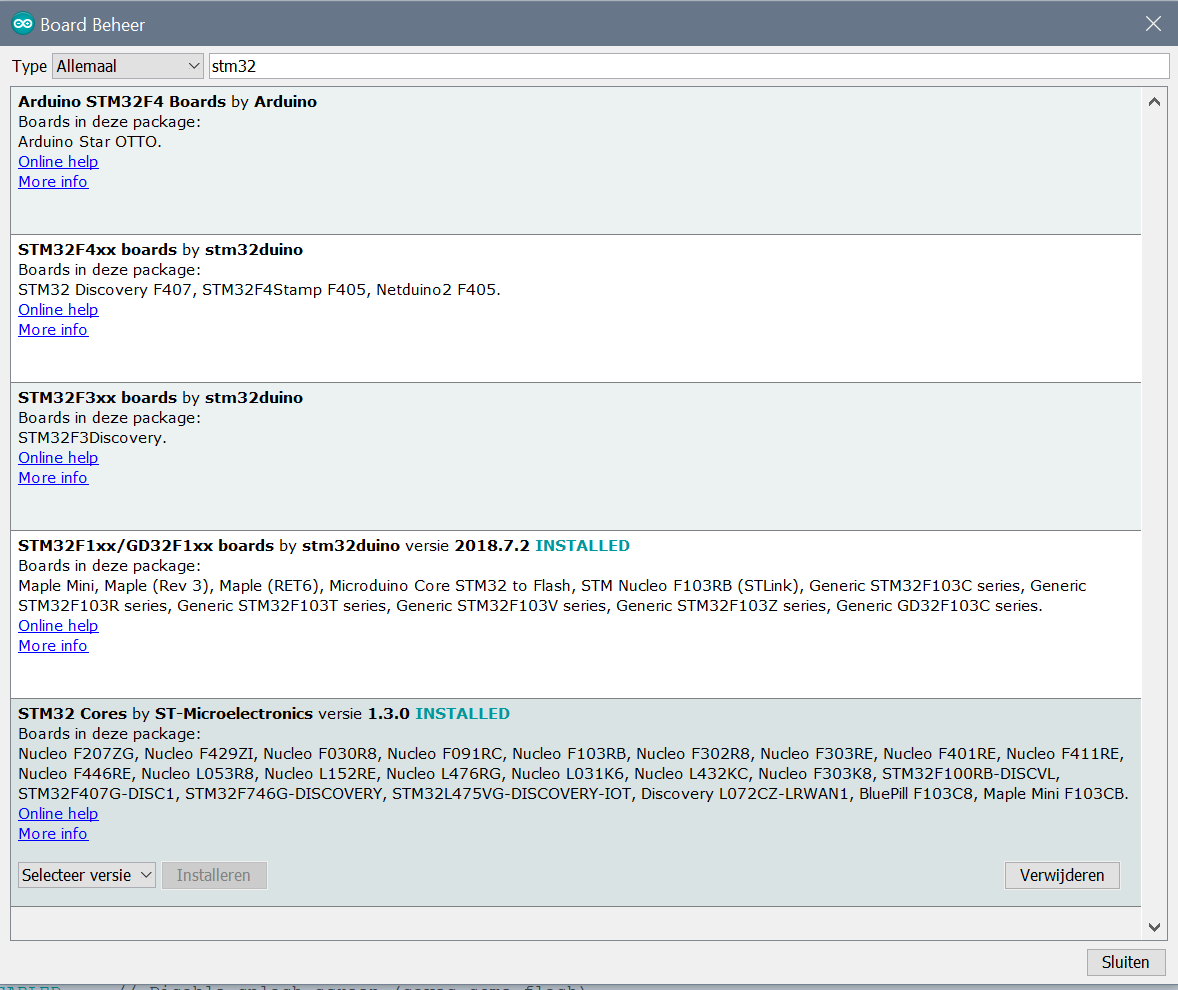Open the Type filter dropdown

[127, 66]
